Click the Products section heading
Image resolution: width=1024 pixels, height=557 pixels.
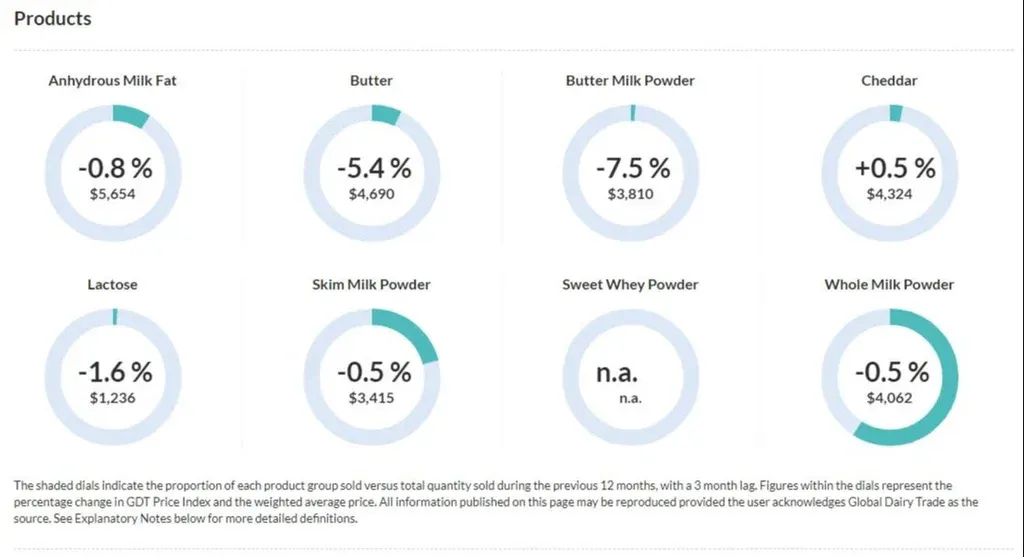tap(52, 18)
